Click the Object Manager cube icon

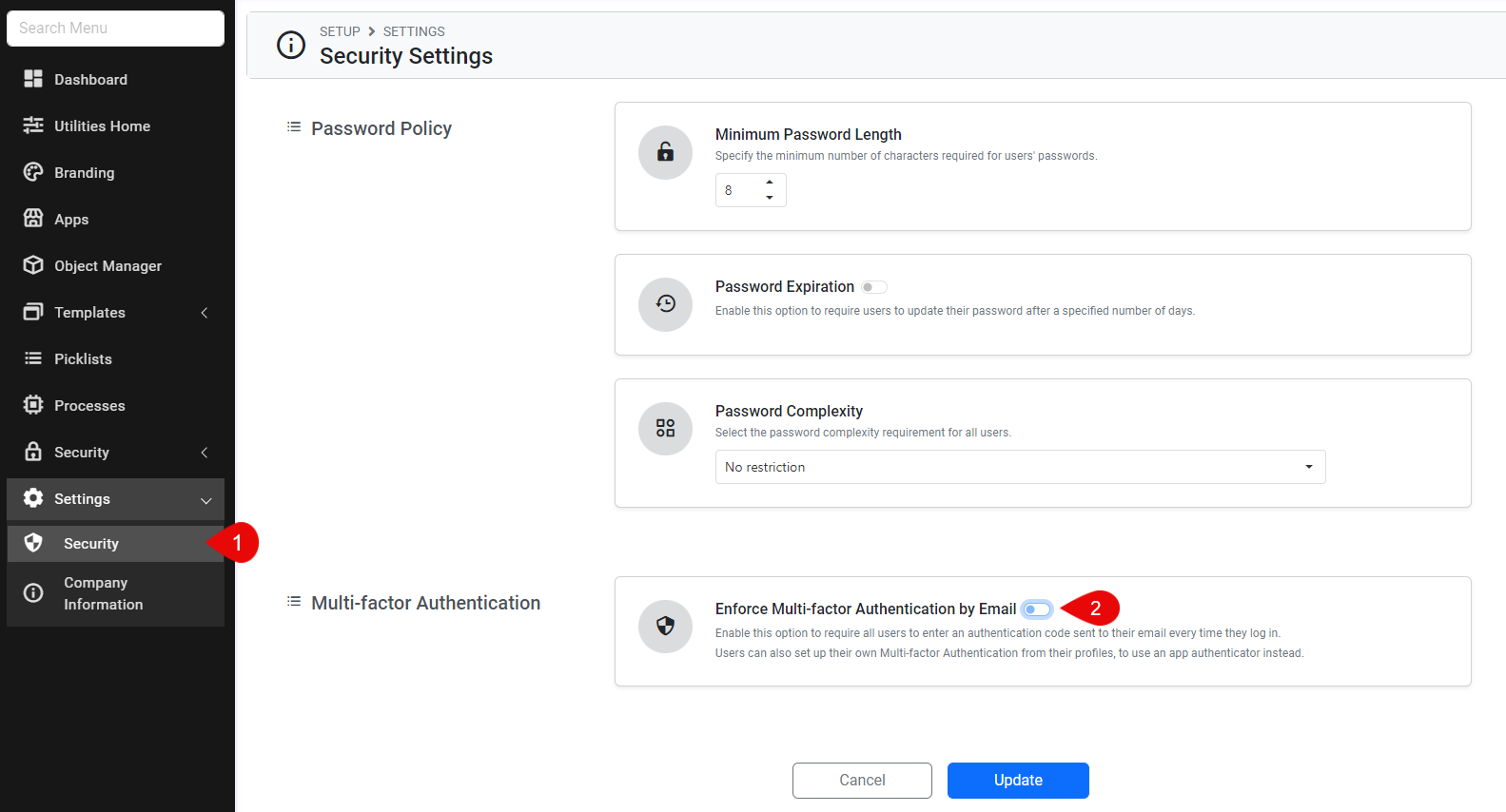tap(33, 265)
